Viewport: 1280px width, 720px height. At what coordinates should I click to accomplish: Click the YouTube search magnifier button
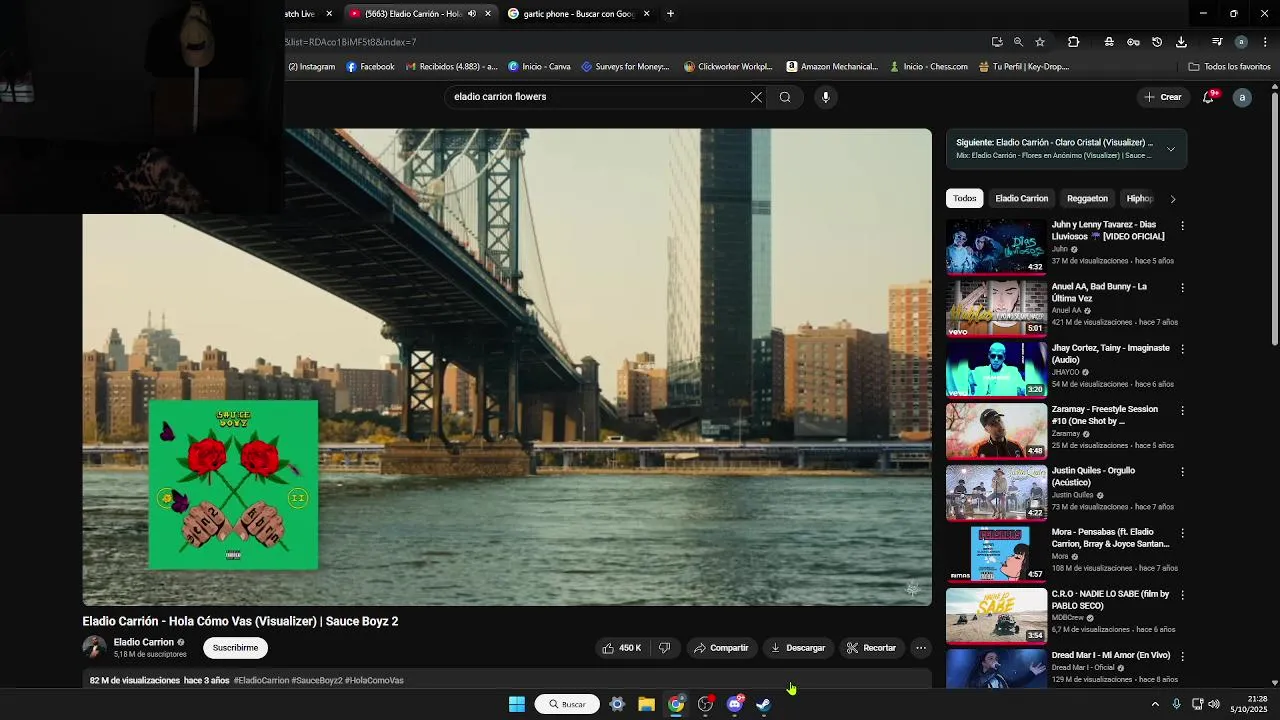(x=785, y=97)
